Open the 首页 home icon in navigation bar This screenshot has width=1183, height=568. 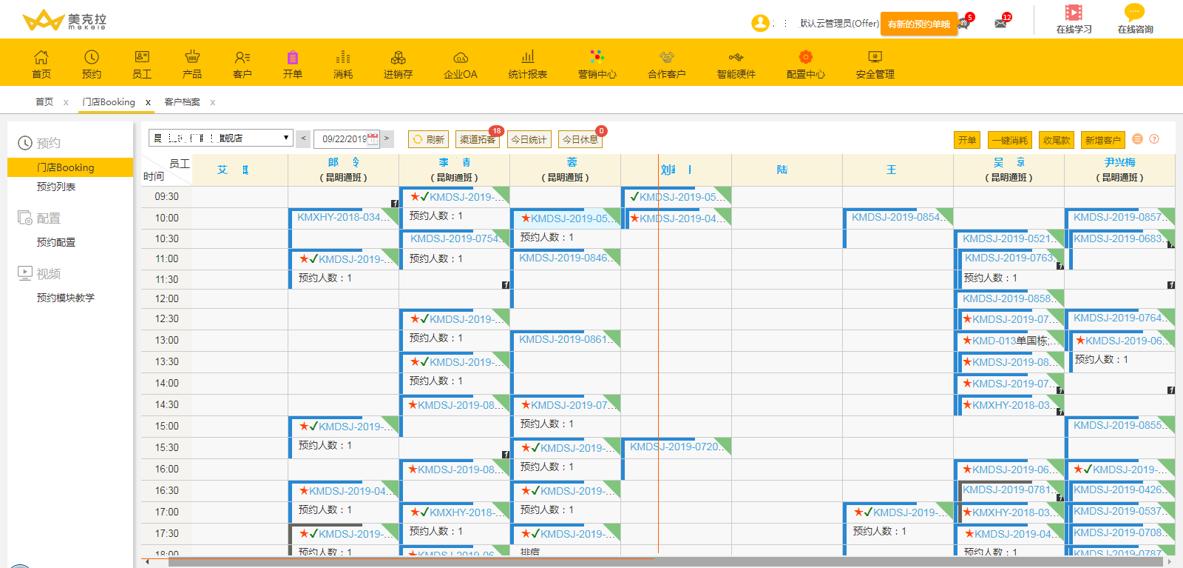tap(41, 58)
